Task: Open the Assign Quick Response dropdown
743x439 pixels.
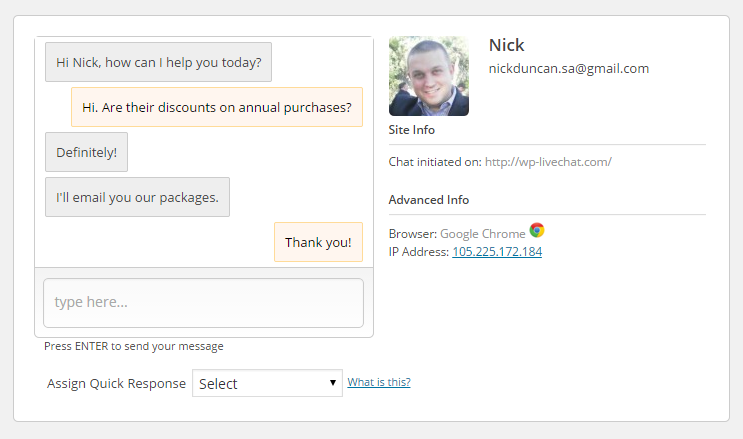Action: pos(267,383)
